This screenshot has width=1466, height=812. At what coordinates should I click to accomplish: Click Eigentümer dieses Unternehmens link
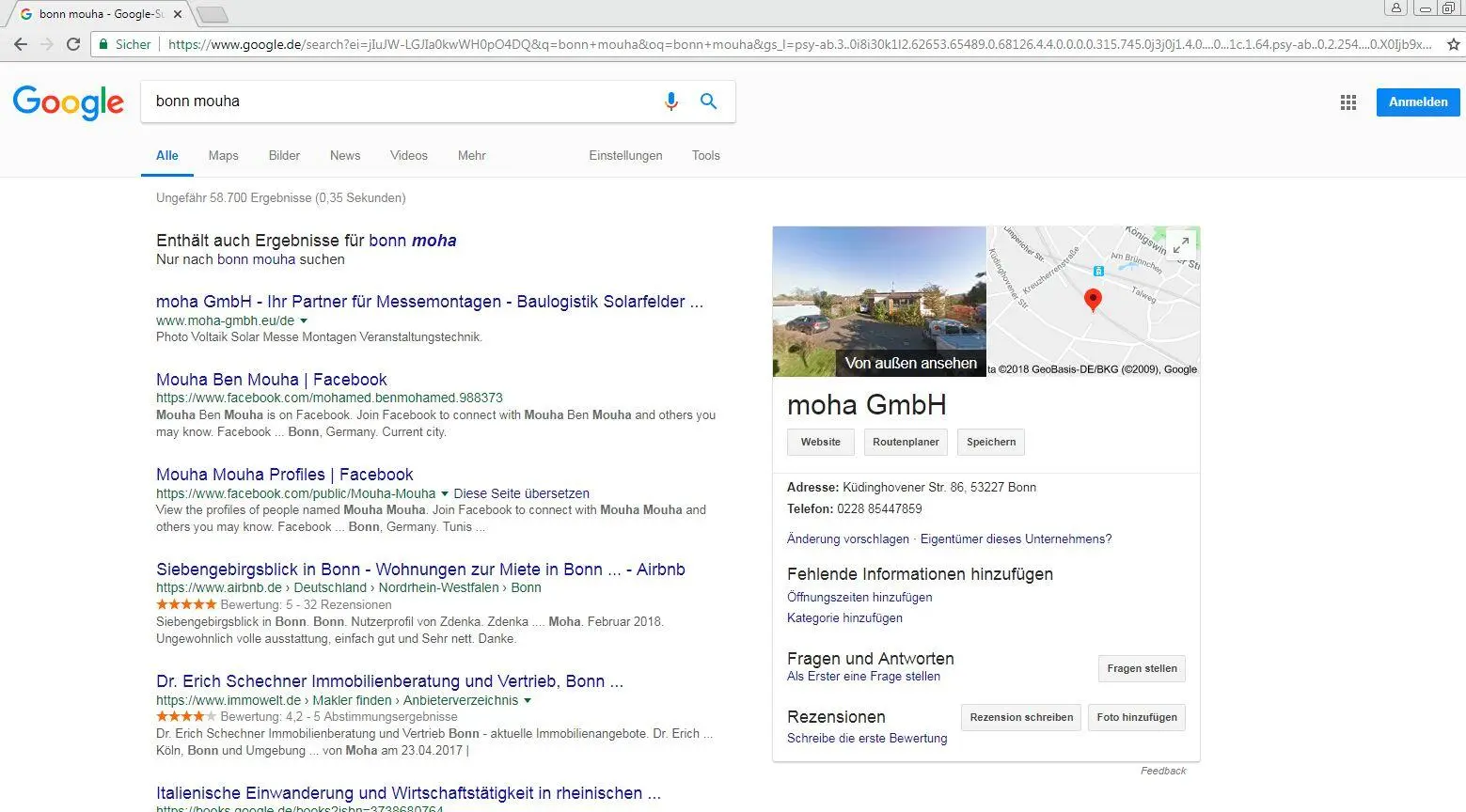(x=1016, y=539)
